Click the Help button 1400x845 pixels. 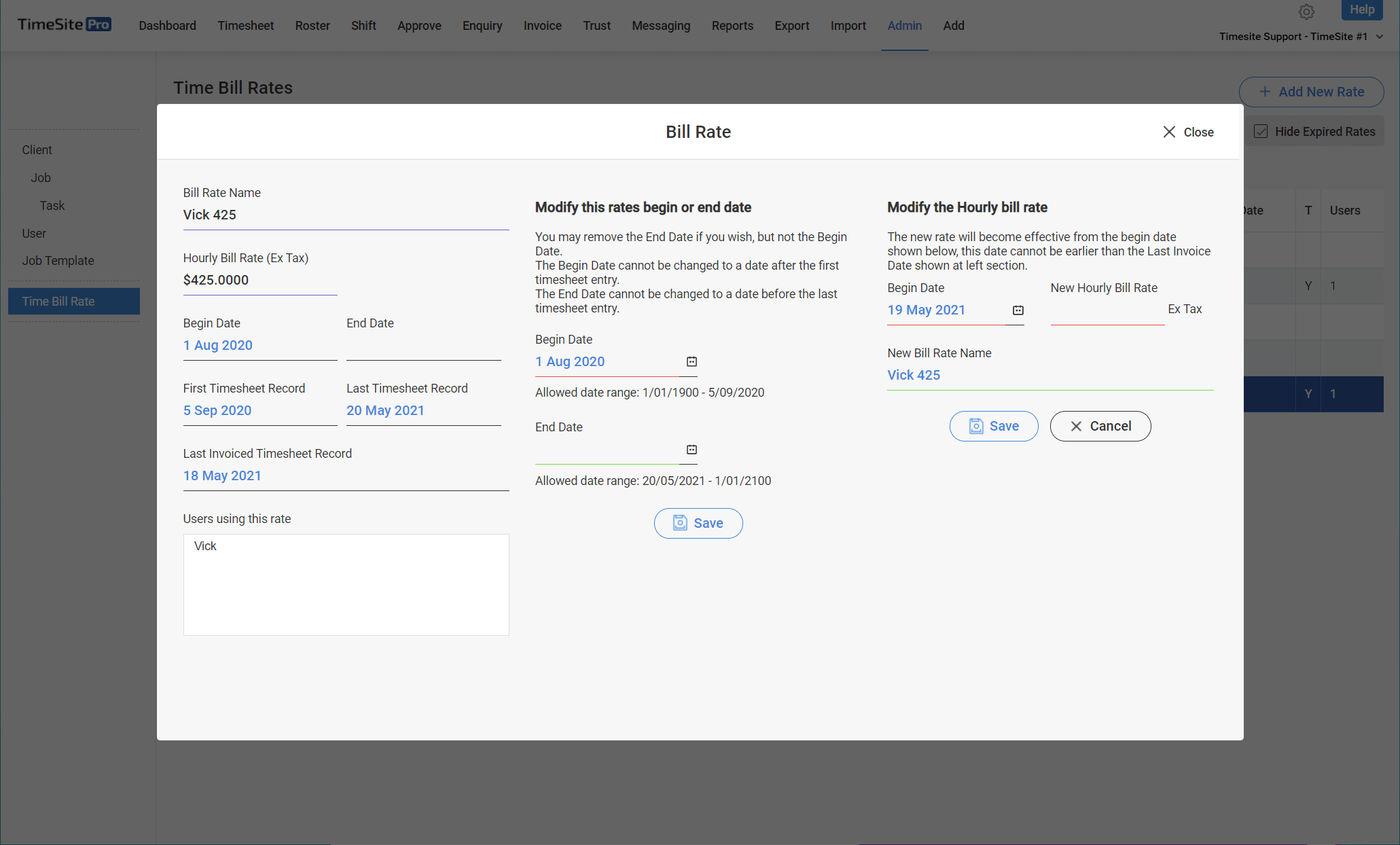[1362, 10]
